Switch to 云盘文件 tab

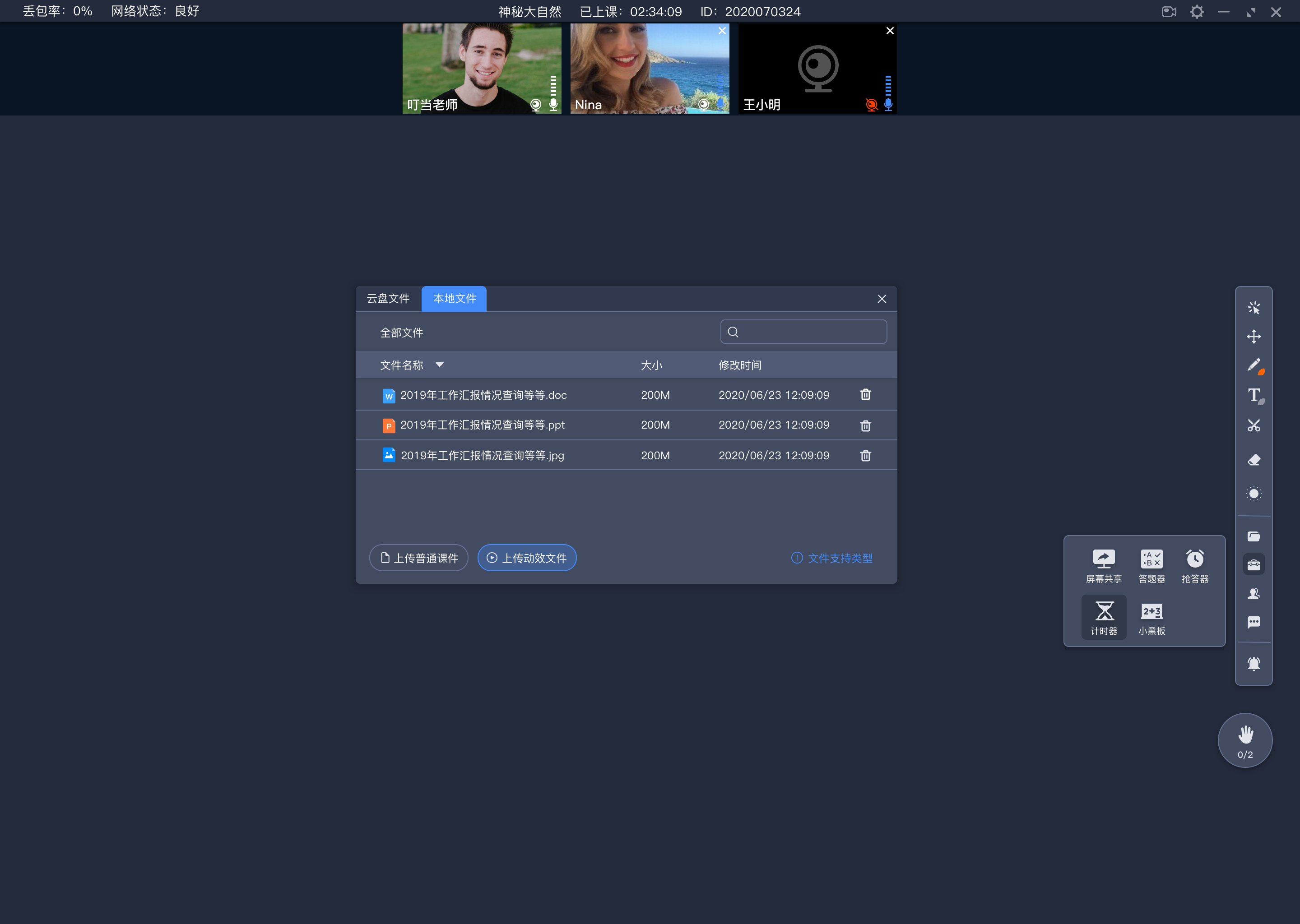coord(388,298)
